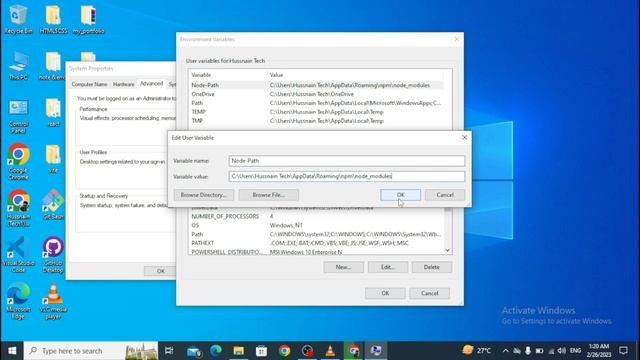Viewport: 640px width, 360px height.
Task: Select Path row in system variables
Action: (316, 234)
